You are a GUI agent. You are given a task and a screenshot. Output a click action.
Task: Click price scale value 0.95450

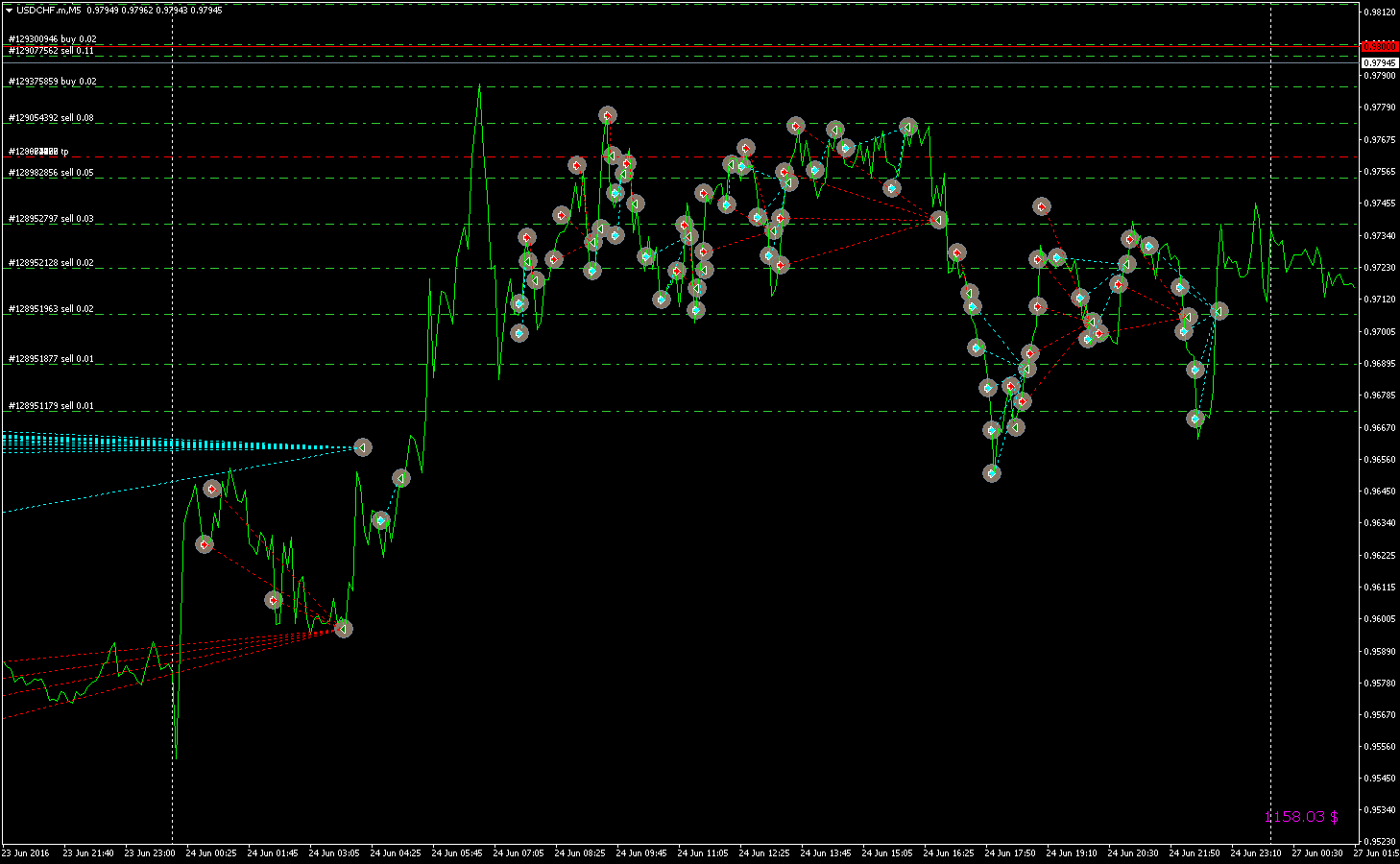[x=1381, y=779]
